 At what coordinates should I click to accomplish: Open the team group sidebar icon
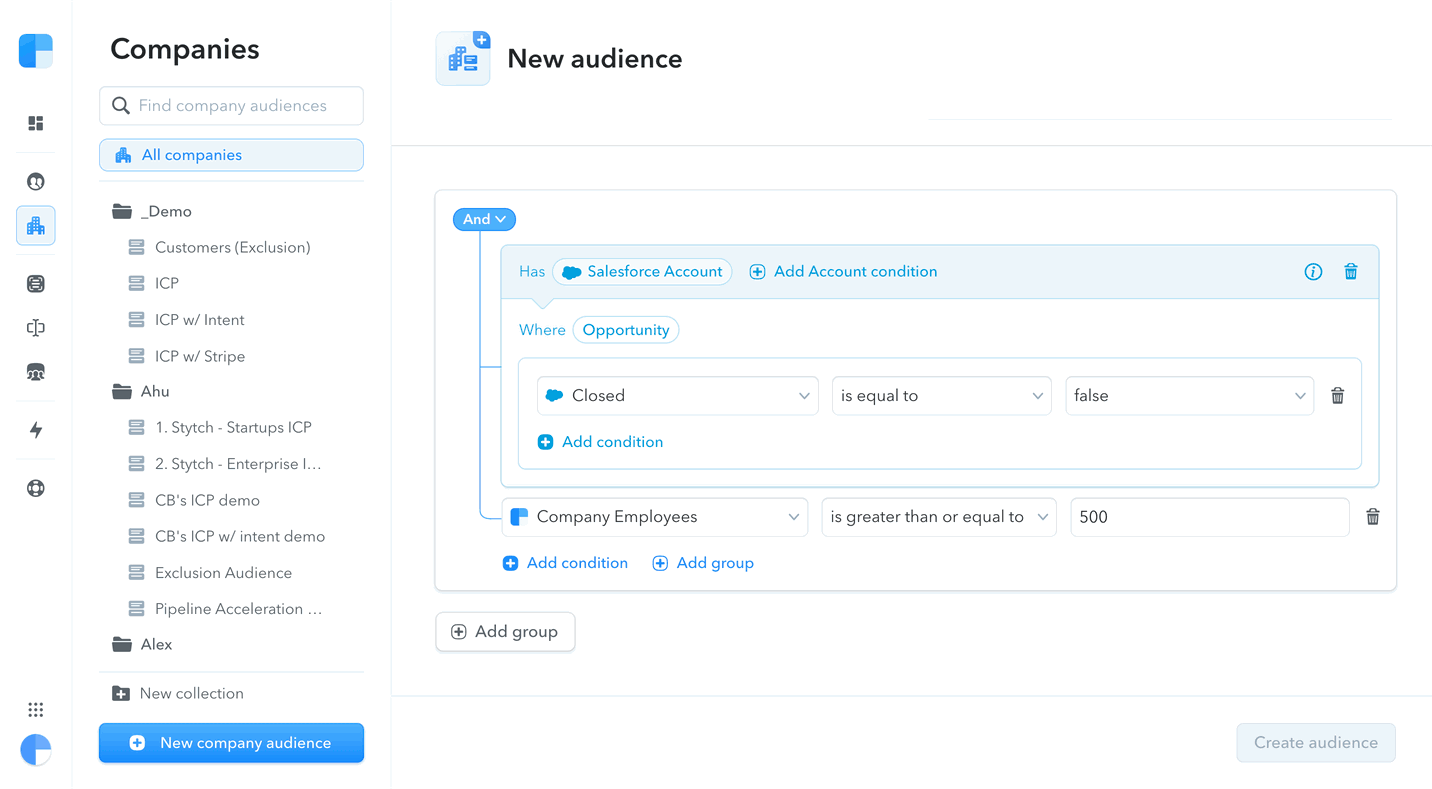click(x=36, y=372)
